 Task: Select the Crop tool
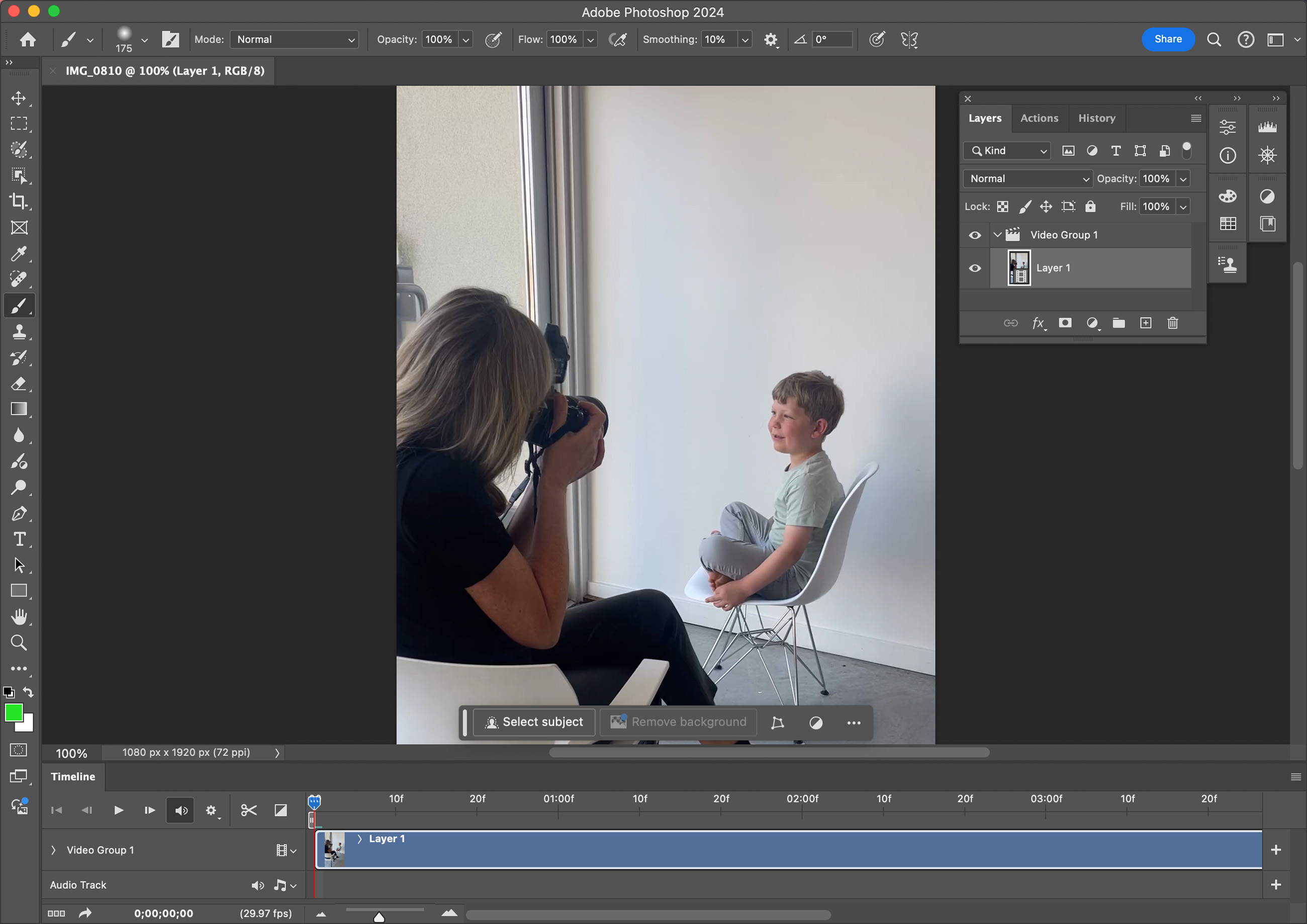(x=19, y=202)
